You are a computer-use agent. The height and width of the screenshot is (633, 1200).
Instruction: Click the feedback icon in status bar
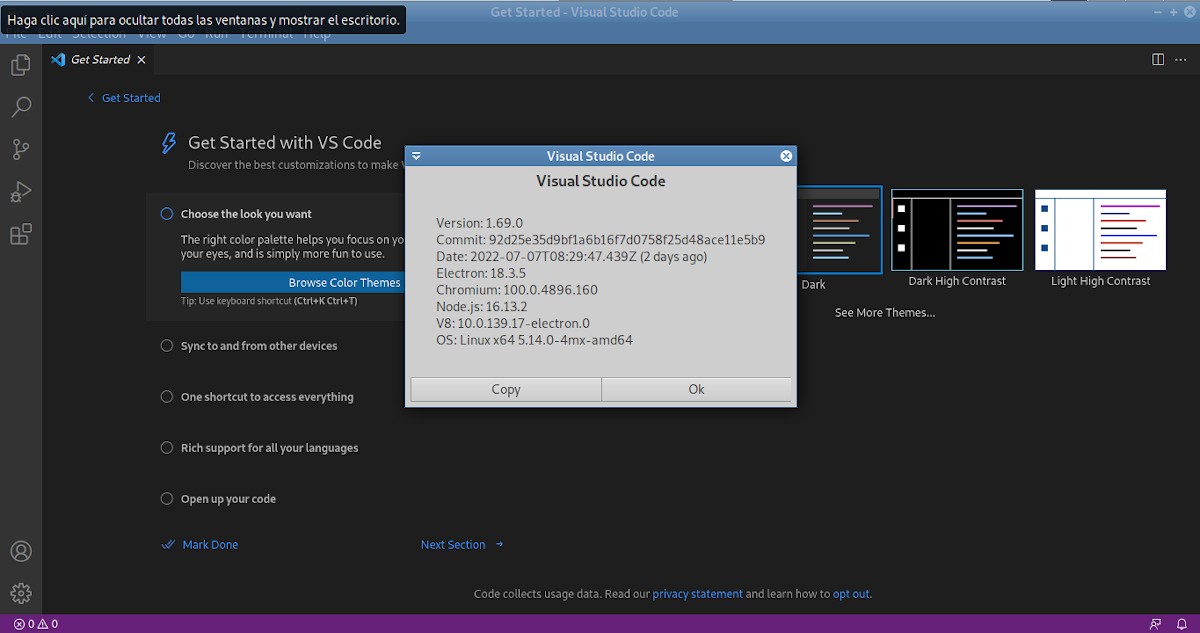pos(1156,624)
